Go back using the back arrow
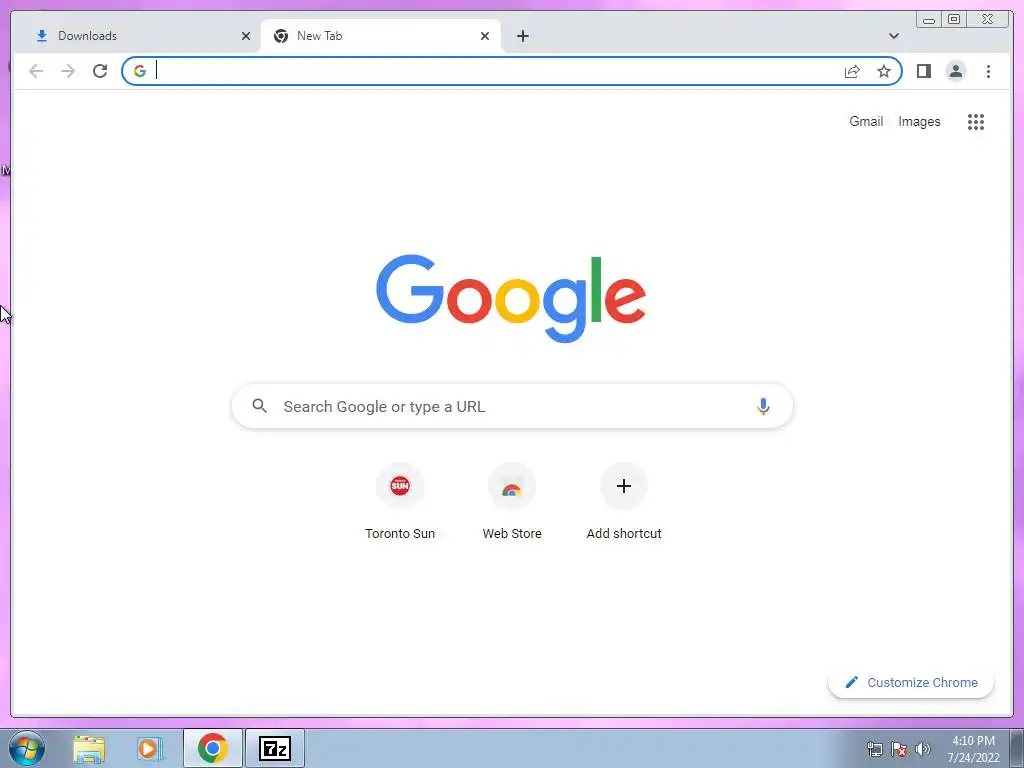Image resolution: width=1024 pixels, height=768 pixels. [36, 71]
